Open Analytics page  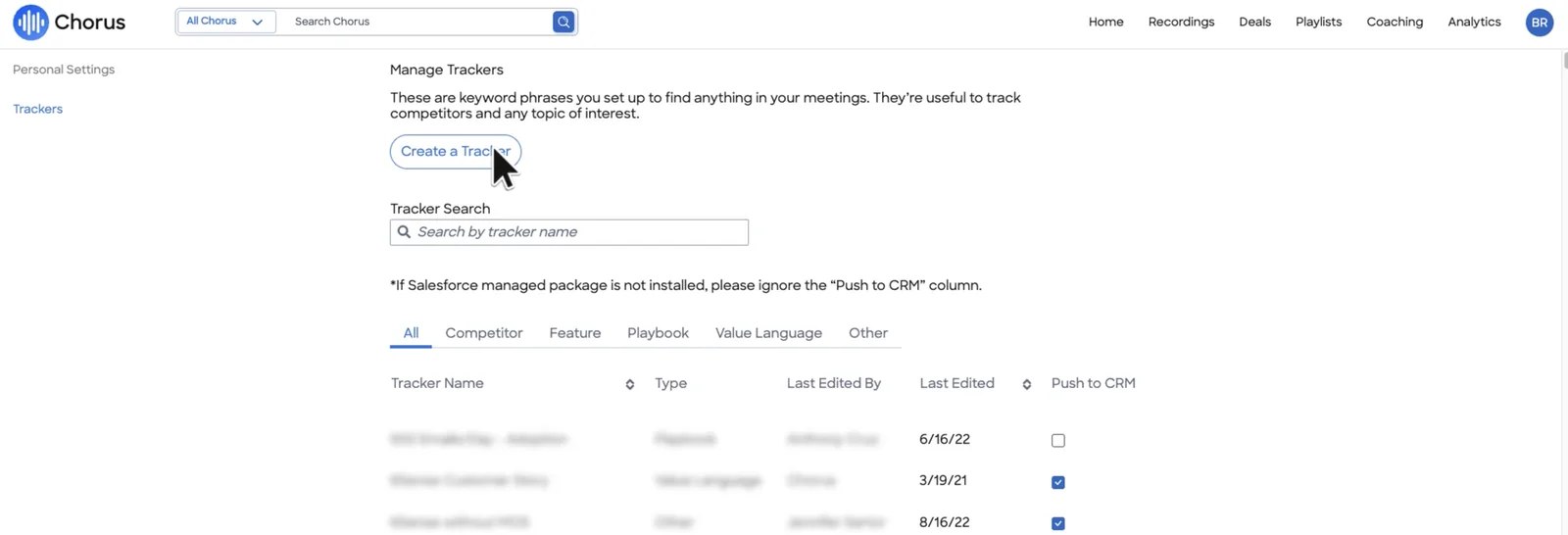click(x=1474, y=22)
